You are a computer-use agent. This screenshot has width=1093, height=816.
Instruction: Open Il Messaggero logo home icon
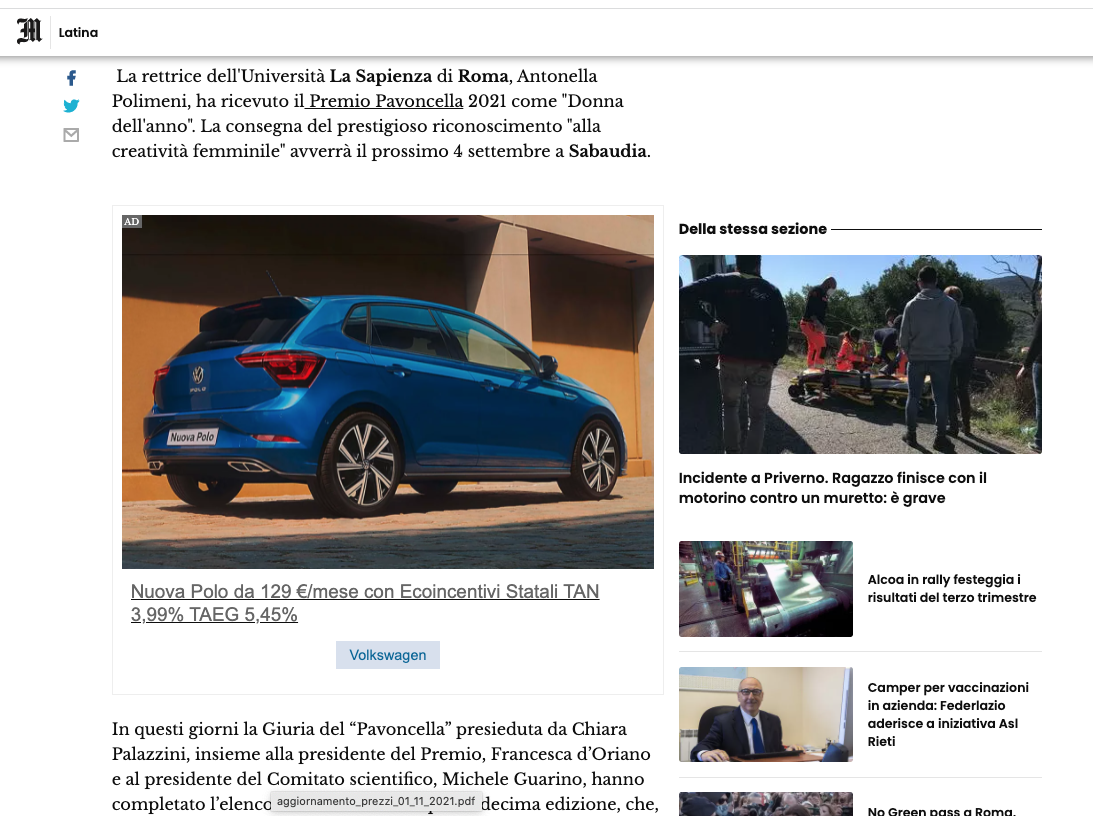point(29,31)
